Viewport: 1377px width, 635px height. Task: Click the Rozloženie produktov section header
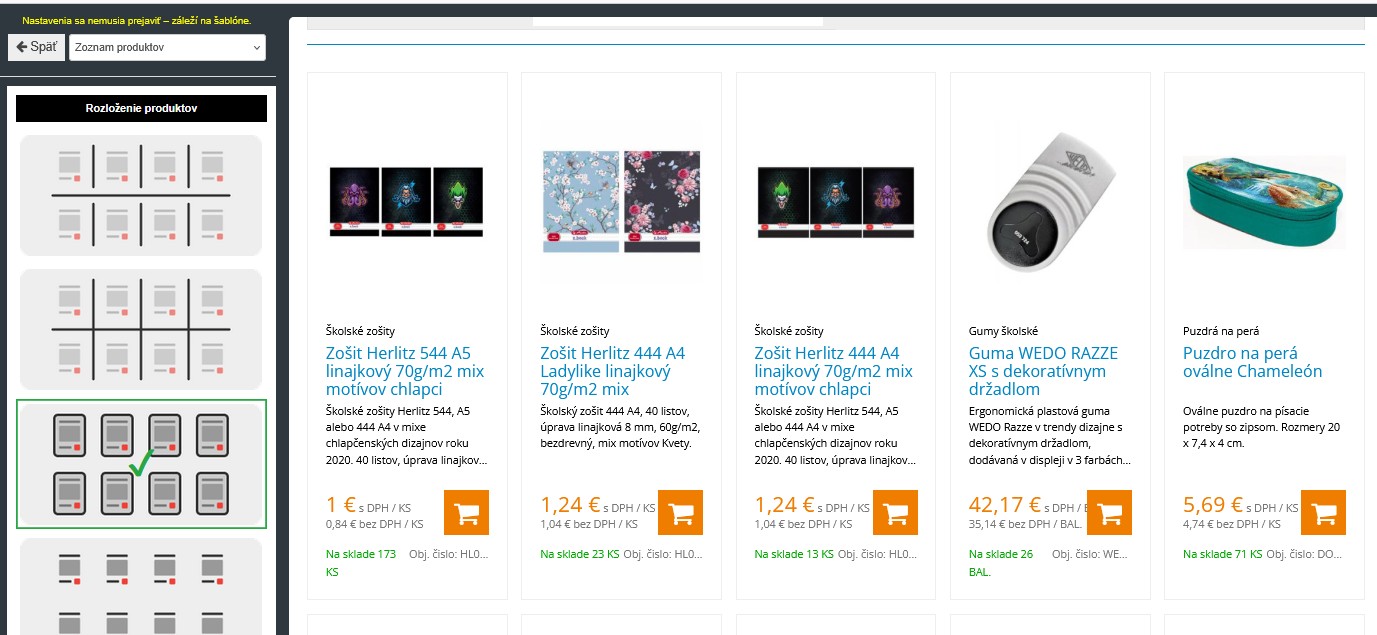pyautogui.click(x=141, y=108)
